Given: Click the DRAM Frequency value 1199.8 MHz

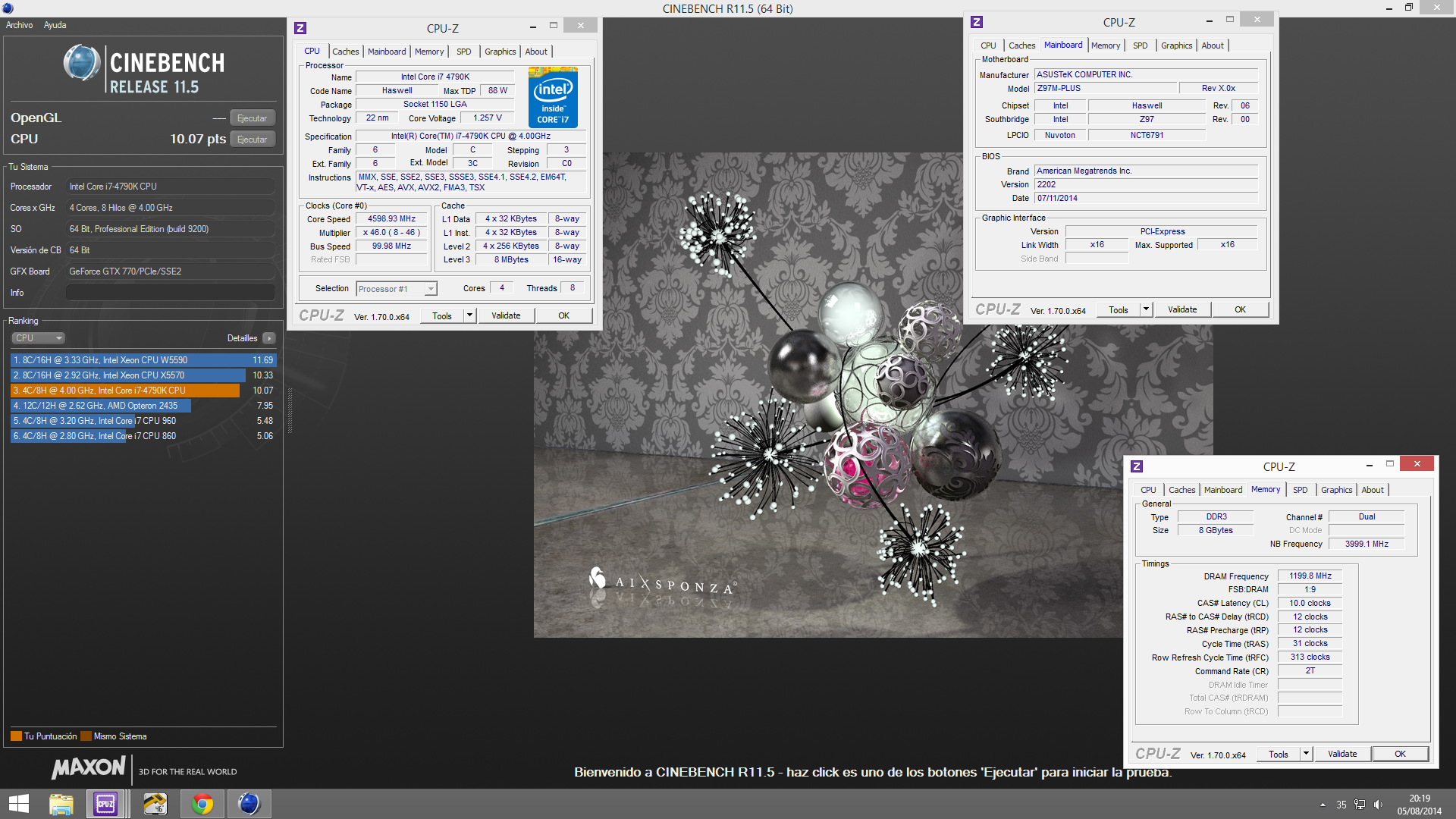Looking at the screenshot, I should [1310, 576].
